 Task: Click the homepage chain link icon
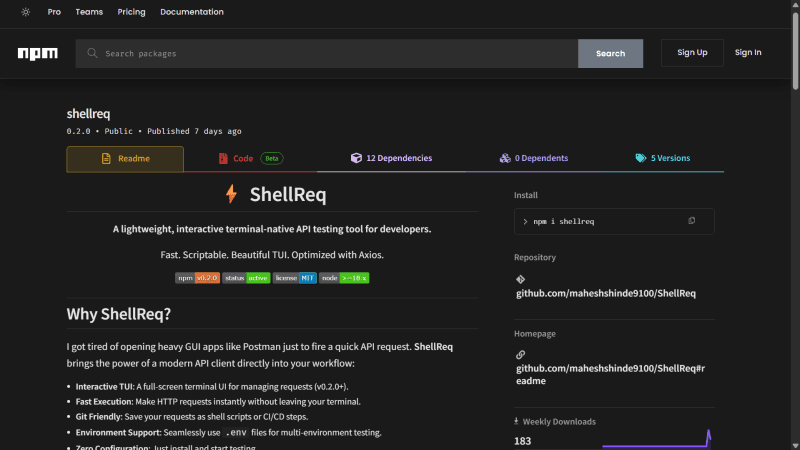520,355
